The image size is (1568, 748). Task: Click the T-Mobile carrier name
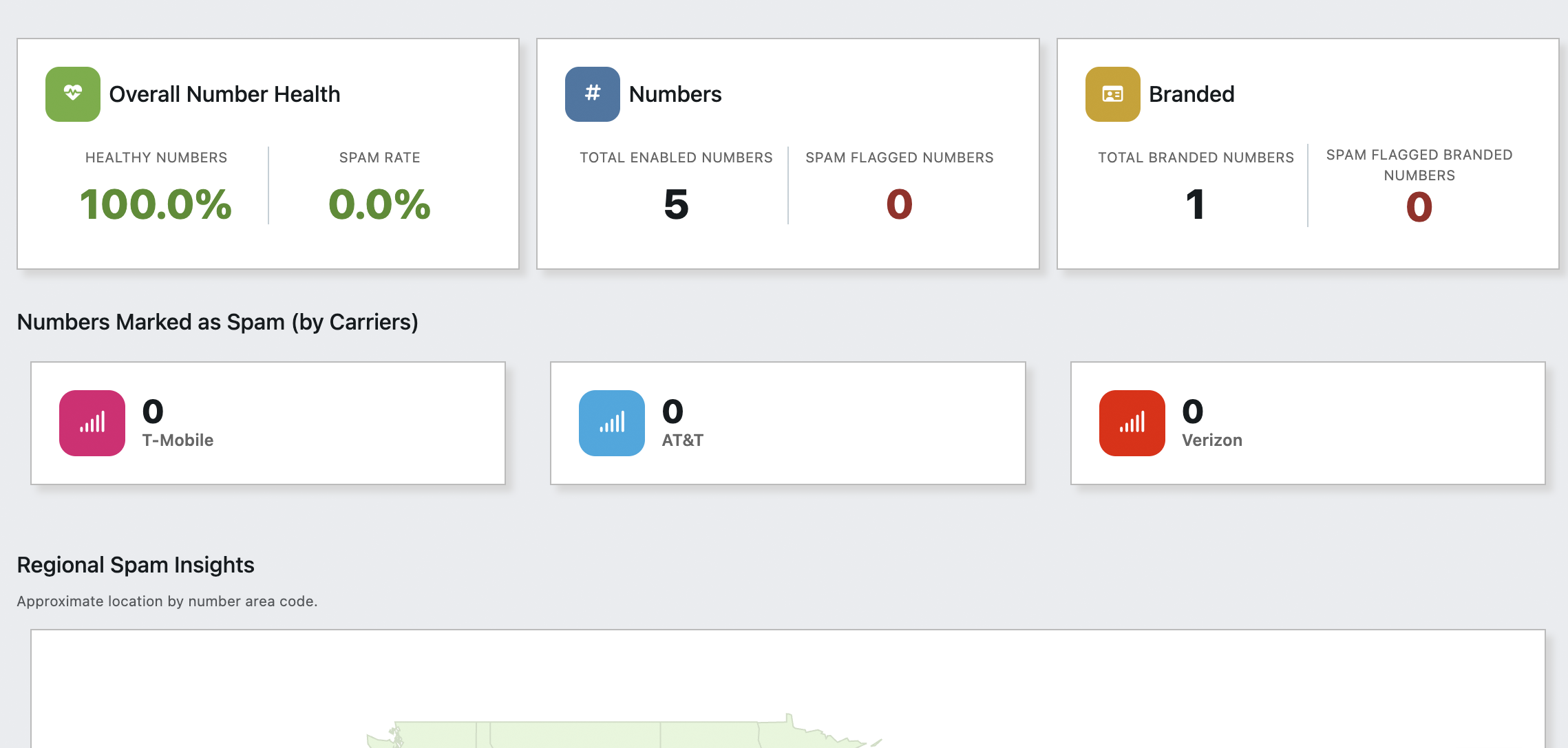tap(178, 440)
